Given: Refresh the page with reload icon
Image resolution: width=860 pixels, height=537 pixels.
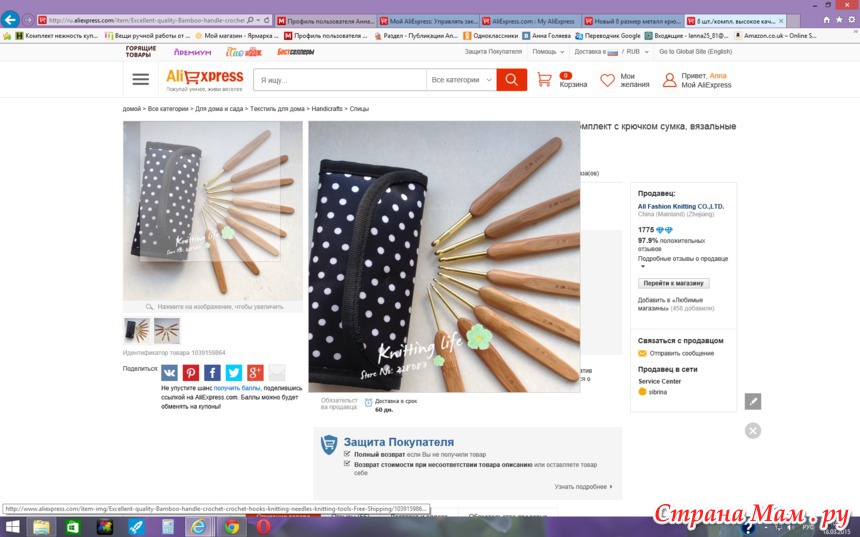Looking at the screenshot, I should (x=267, y=20).
